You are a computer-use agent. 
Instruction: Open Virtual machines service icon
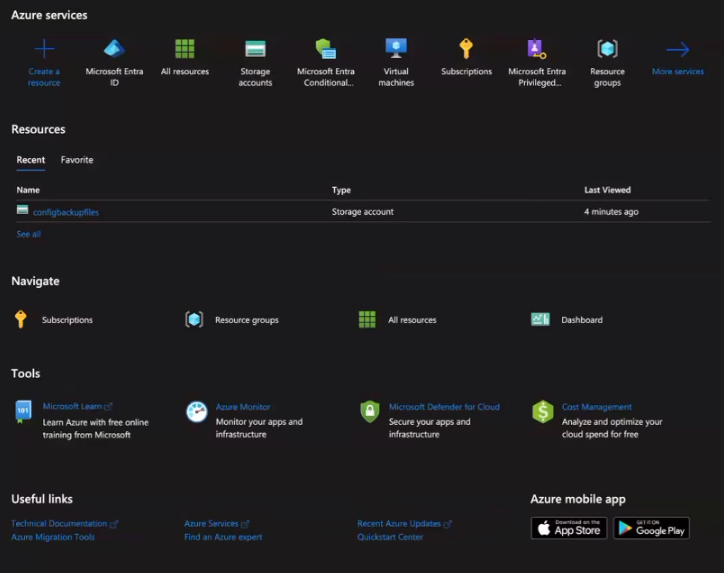pyautogui.click(x=396, y=49)
